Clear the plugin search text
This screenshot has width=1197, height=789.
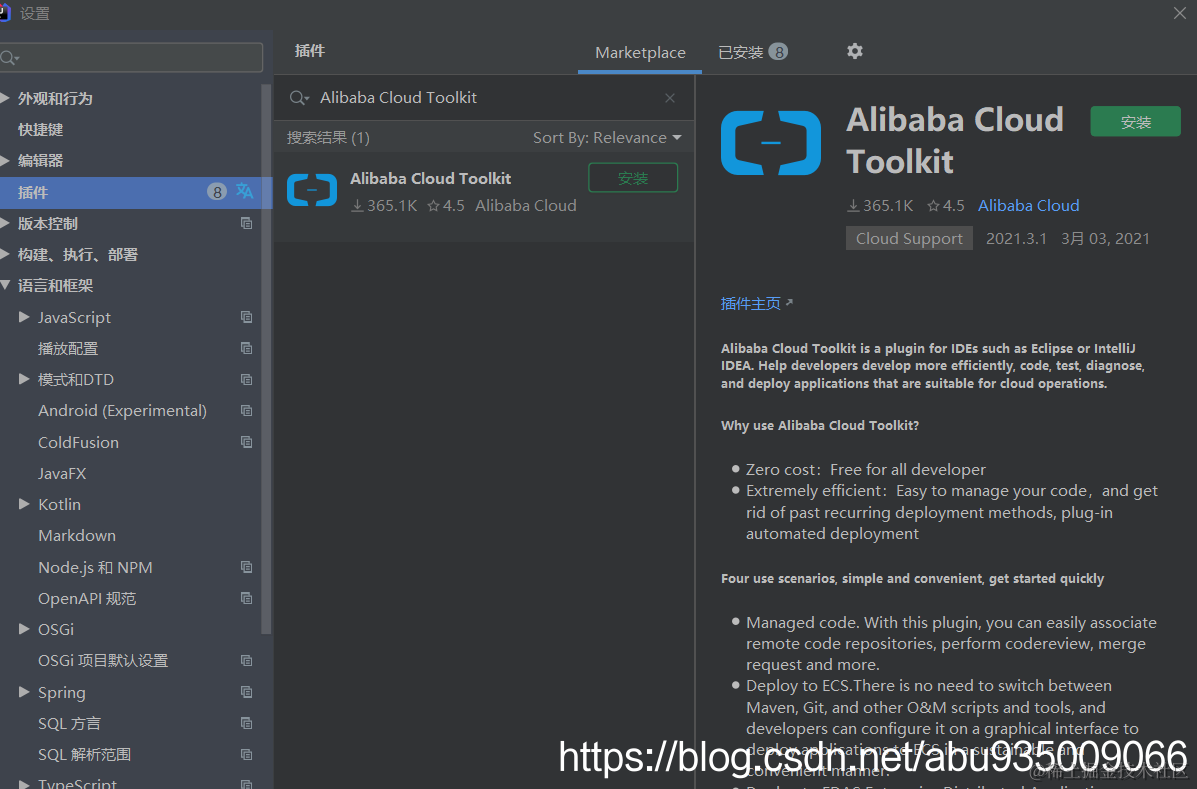point(669,98)
